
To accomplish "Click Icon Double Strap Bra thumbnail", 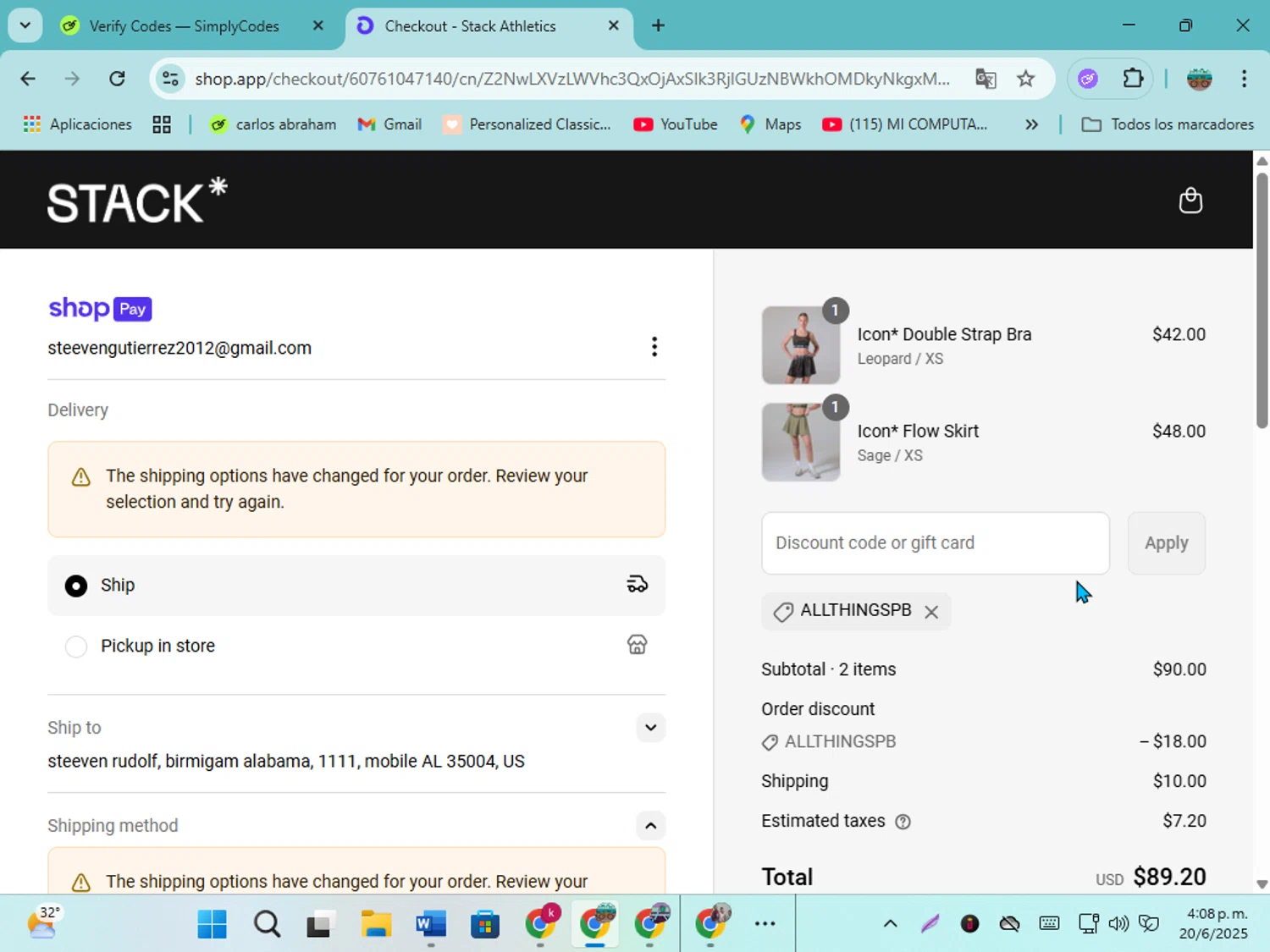I will coord(801,345).
